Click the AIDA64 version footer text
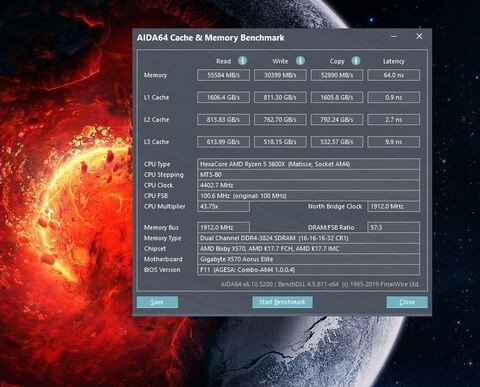480x387 pixels. point(320,284)
